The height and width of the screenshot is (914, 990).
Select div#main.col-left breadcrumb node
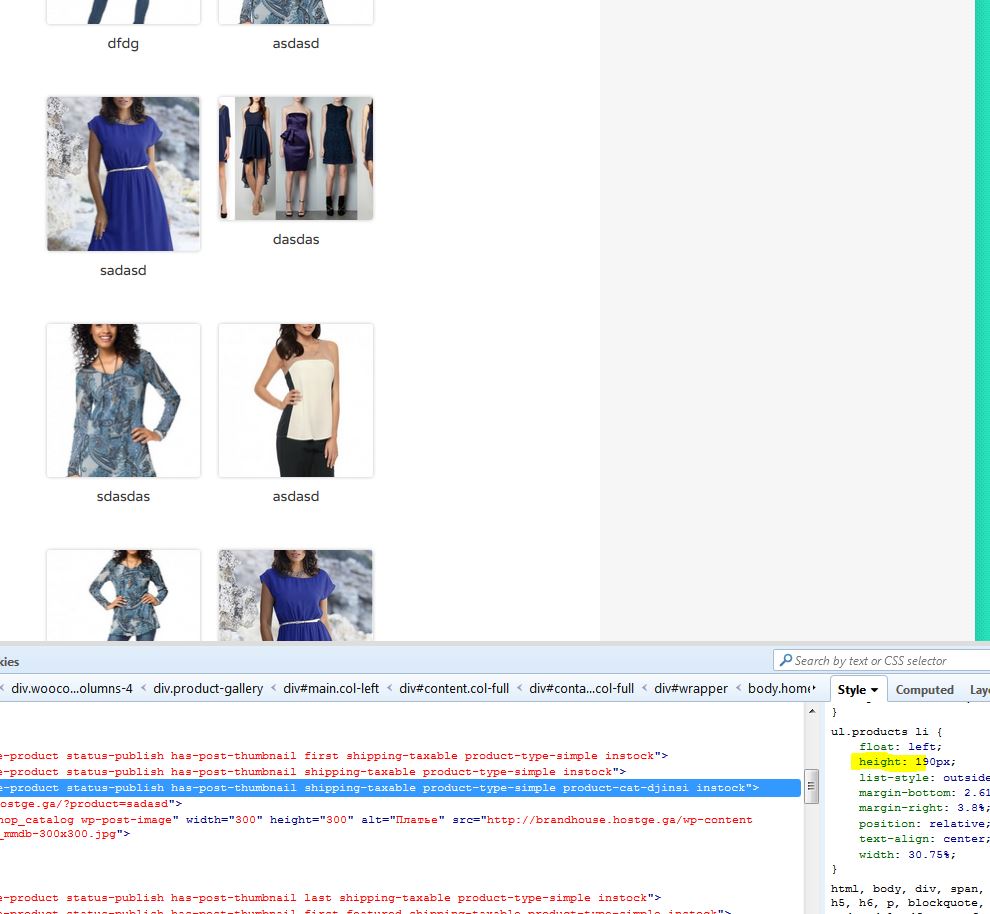tap(331, 689)
